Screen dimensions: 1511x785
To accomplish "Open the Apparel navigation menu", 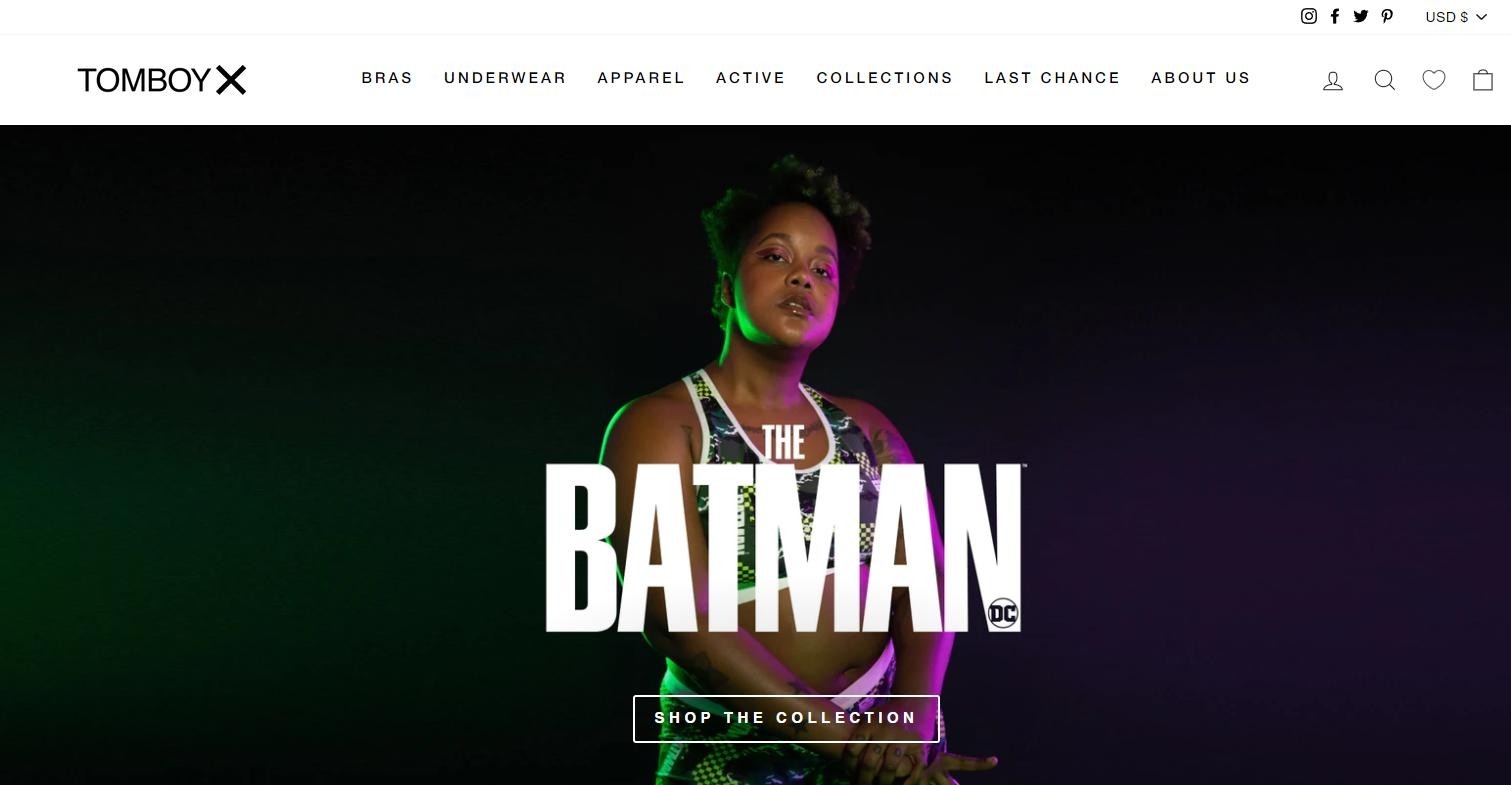I will (641, 78).
